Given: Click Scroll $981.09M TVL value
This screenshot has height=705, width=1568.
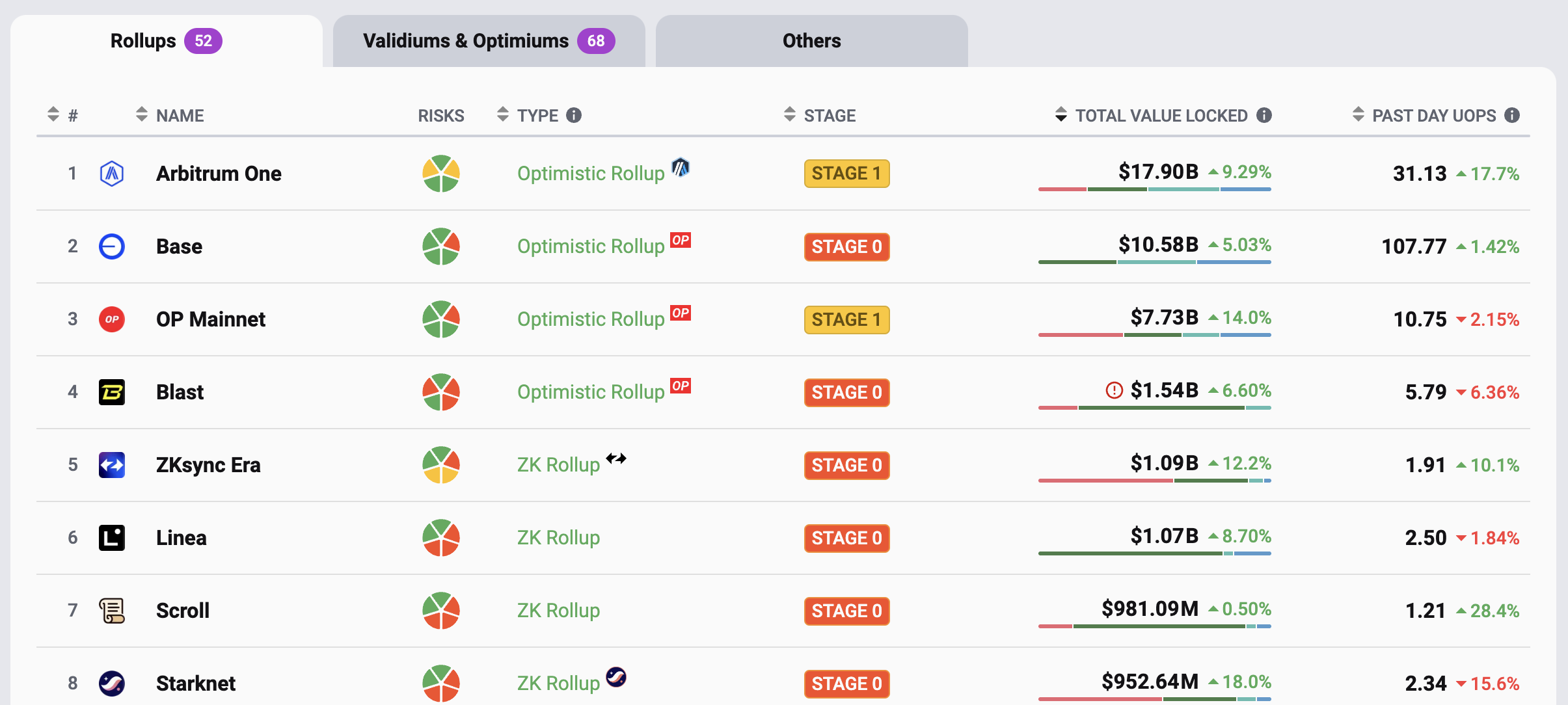Looking at the screenshot, I should pos(1150,609).
